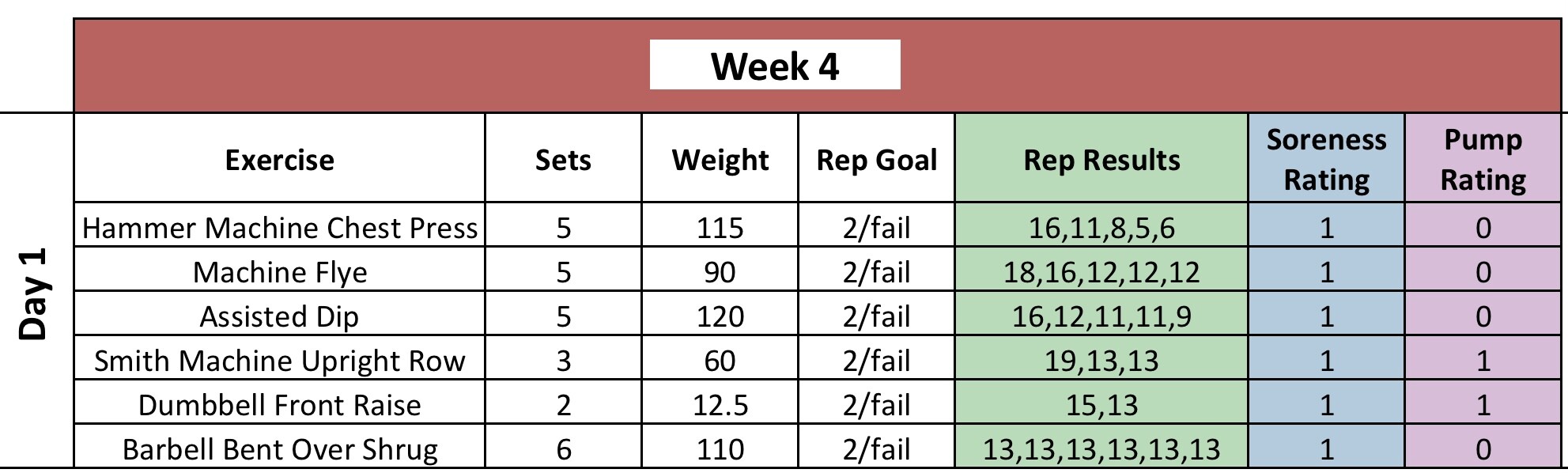Screen dimensions: 1568x473
Task: Click the Day 1 vertical label
Action: (x=36, y=294)
